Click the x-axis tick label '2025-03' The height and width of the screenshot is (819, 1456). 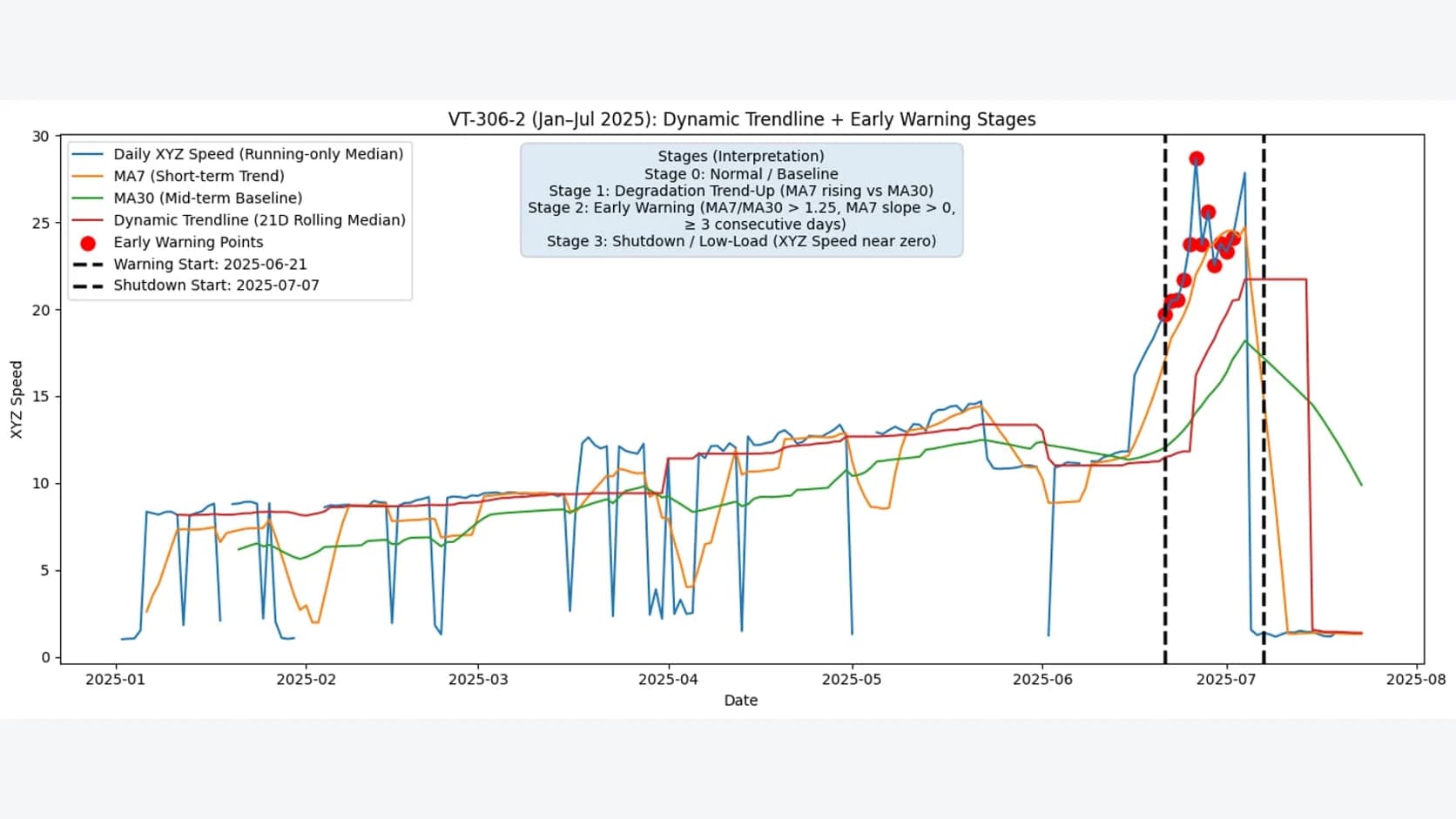tap(478, 679)
